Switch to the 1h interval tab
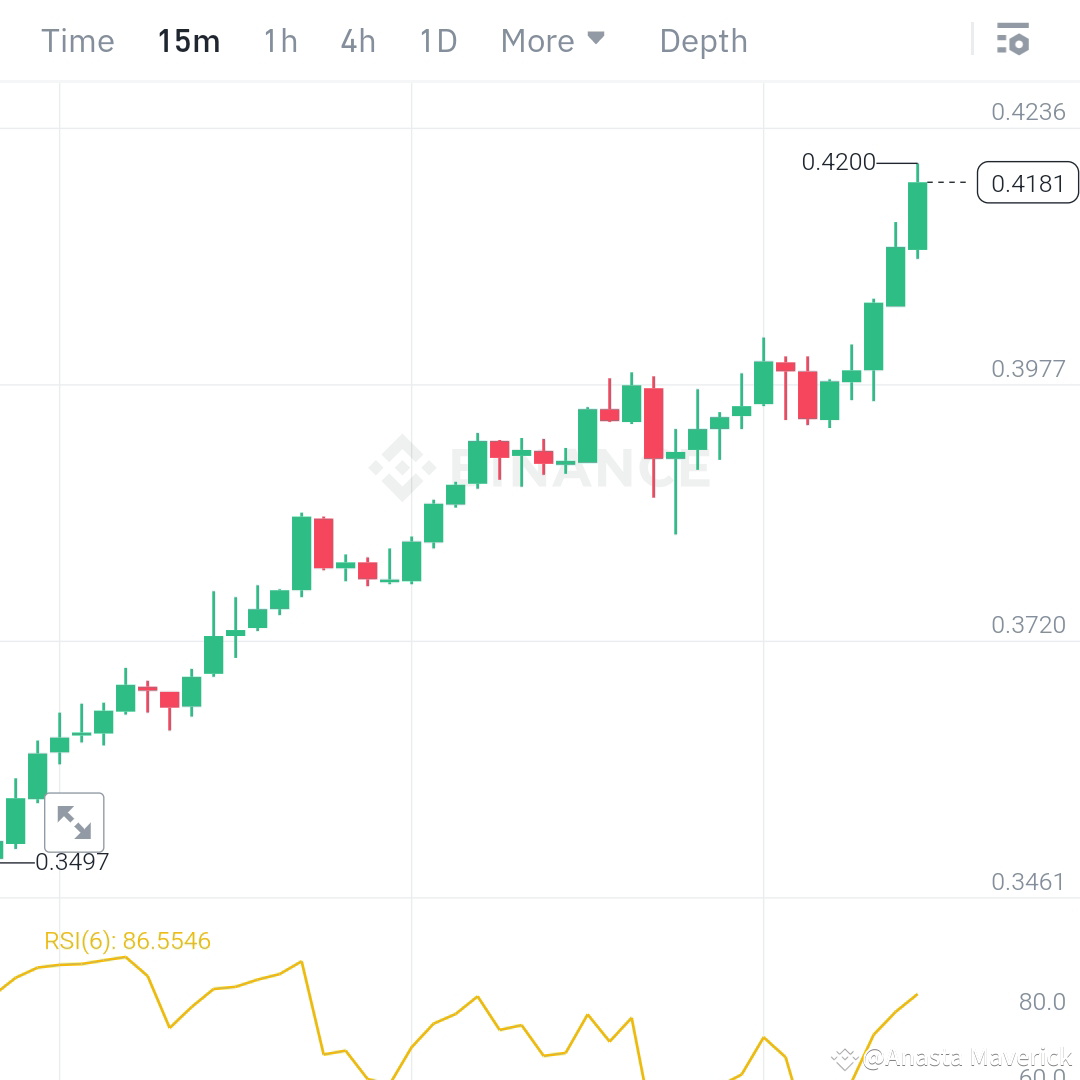This screenshot has height=1080, width=1080. (x=280, y=41)
